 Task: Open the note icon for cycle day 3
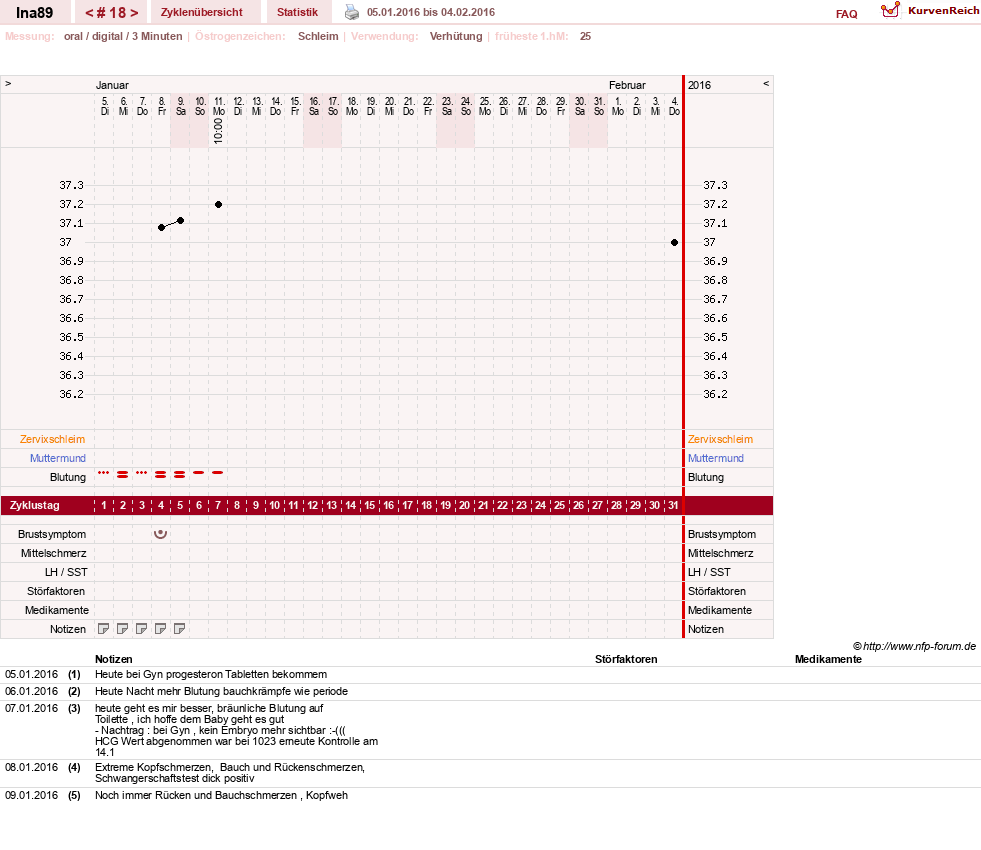tap(142, 629)
